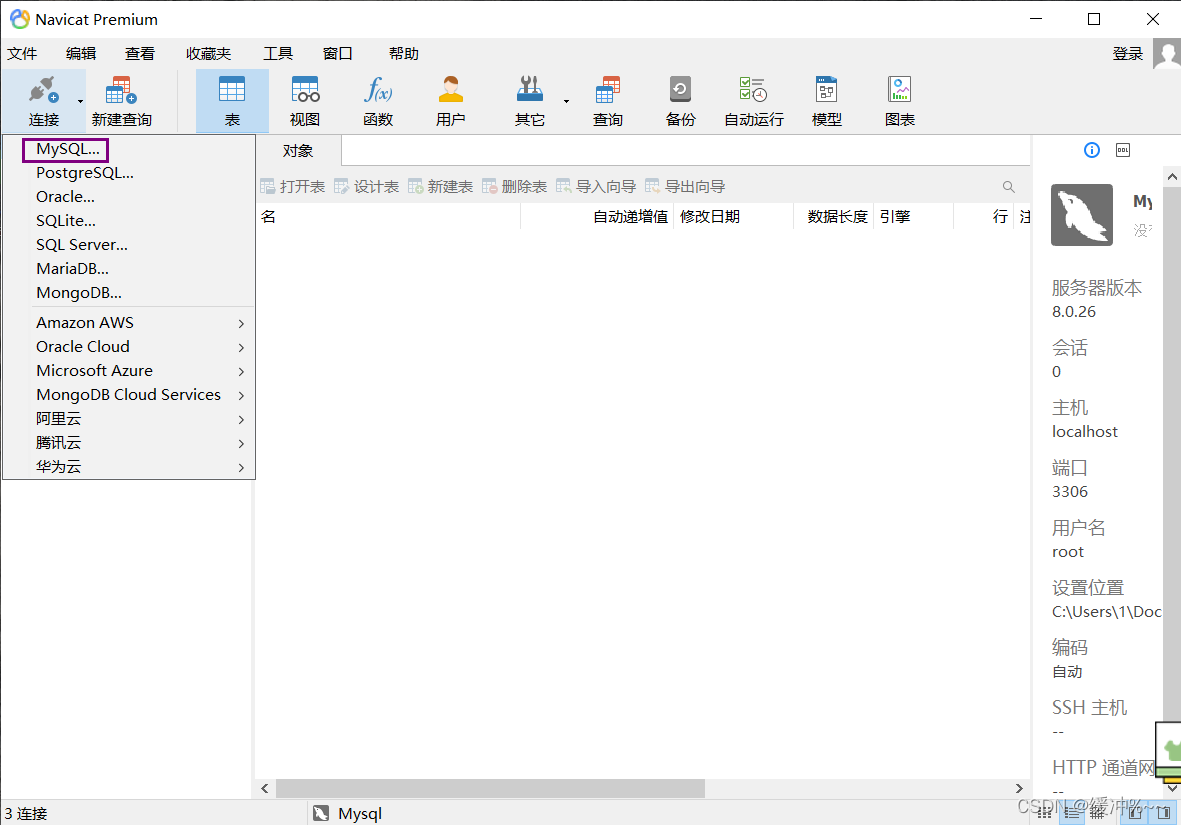Expand the 腾讯云 submenu

tap(130, 444)
